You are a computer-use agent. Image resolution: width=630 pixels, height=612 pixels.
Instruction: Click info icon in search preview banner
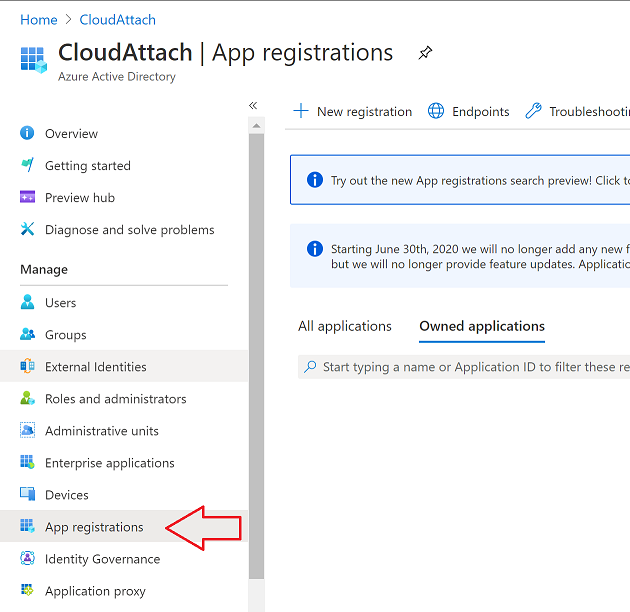point(315,180)
